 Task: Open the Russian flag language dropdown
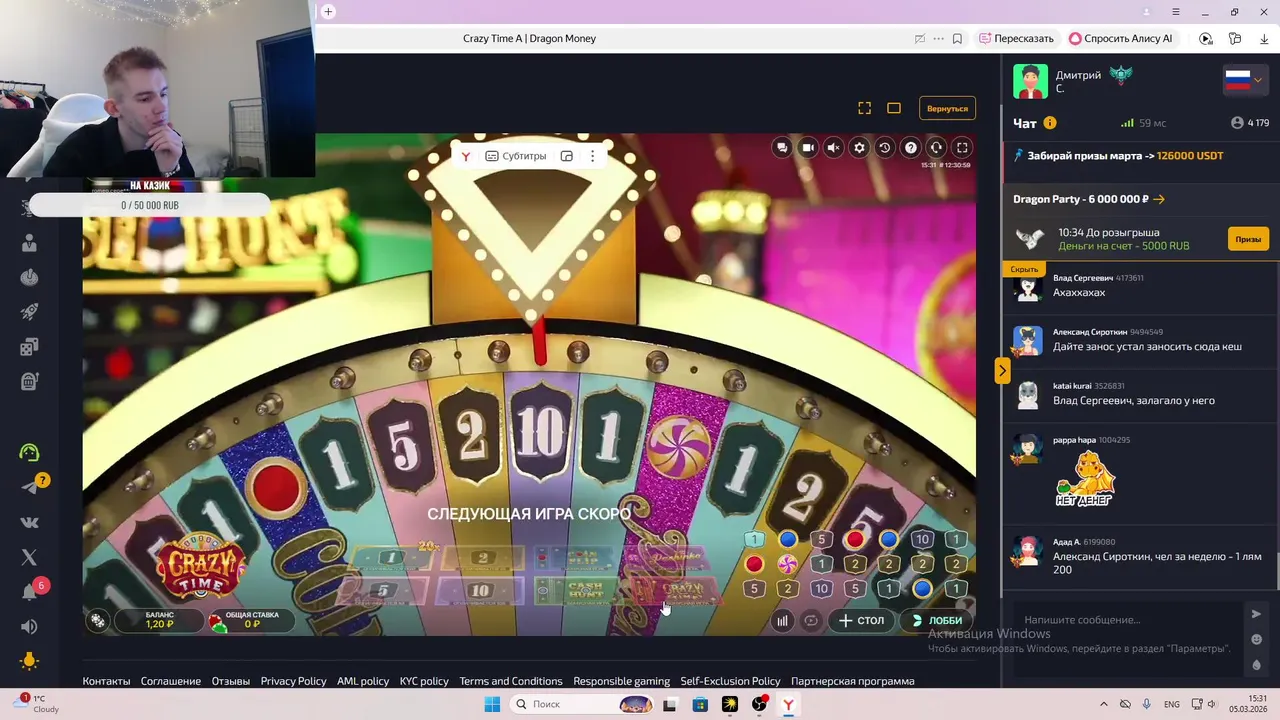1245,81
